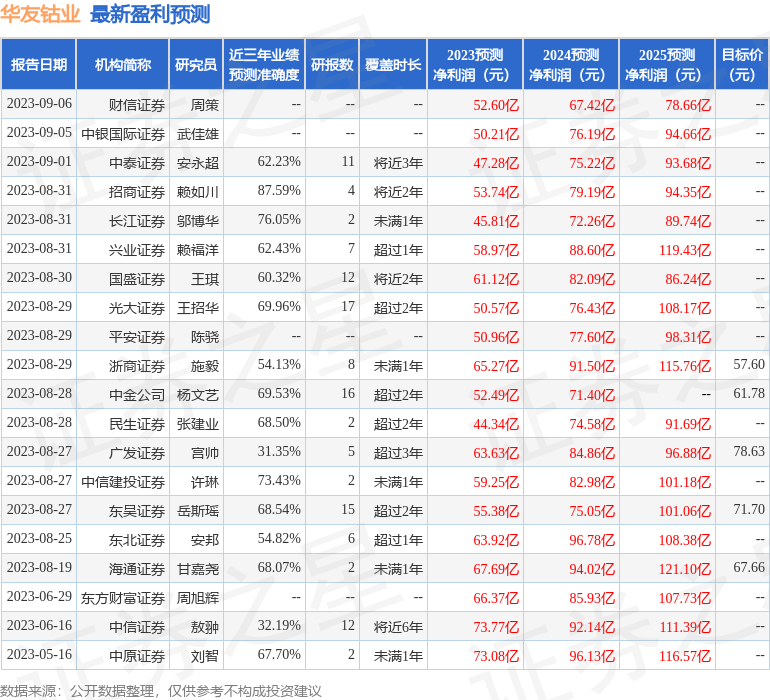Select the 报告日期 column header
Viewport: 770px width, 700px height.
click(x=39, y=64)
